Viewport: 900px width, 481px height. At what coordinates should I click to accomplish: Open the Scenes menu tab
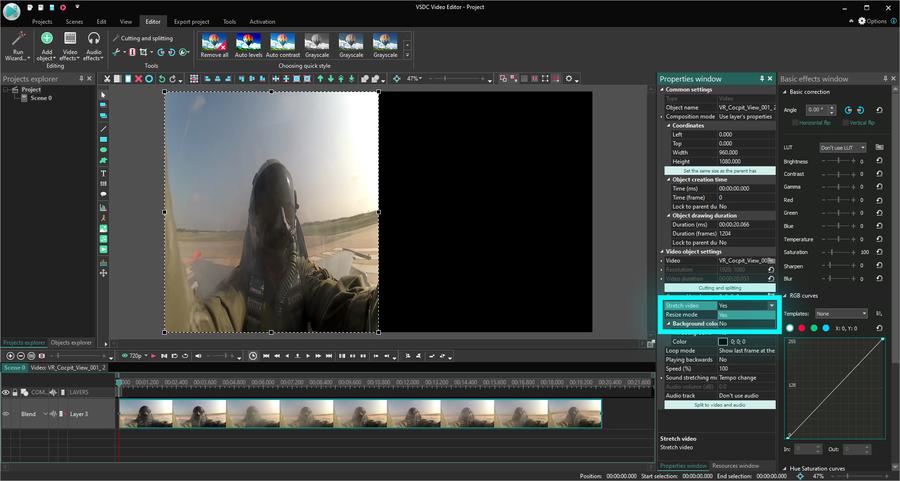(74, 21)
